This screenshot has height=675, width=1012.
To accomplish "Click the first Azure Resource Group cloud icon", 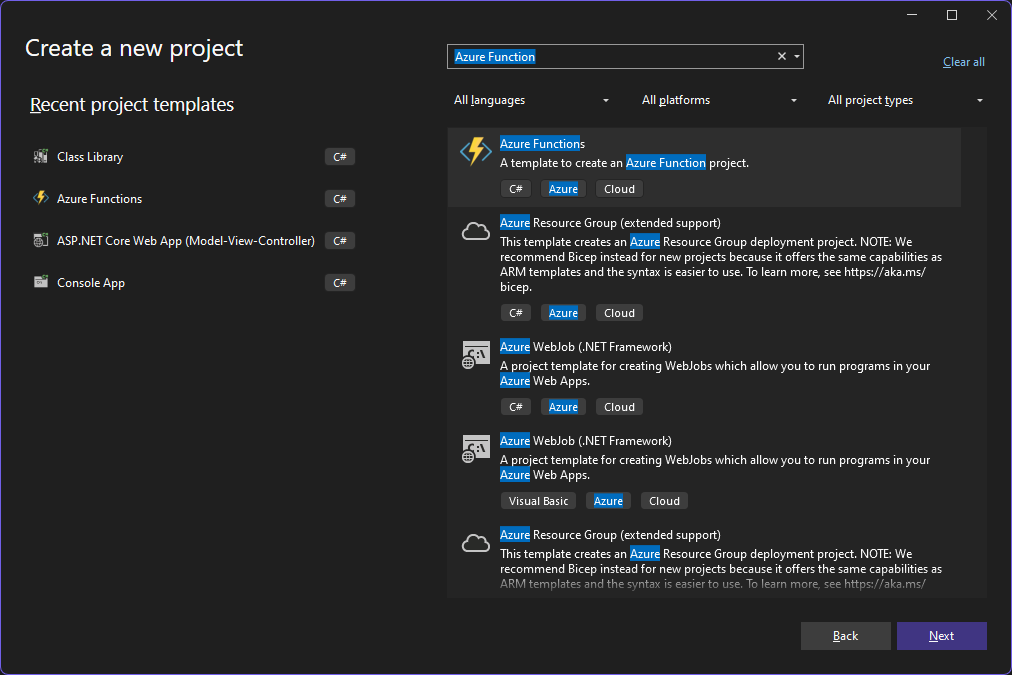I will click(x=475, y=231).
